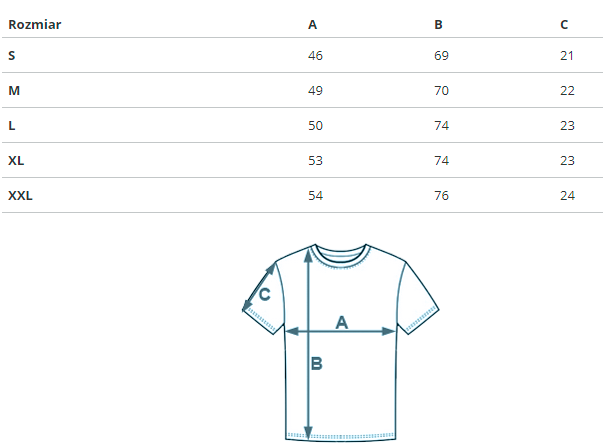The height and width of the screenshot is (443, 603).
Task: Click value 69 in the S row
Action: [x=441, y=55]
